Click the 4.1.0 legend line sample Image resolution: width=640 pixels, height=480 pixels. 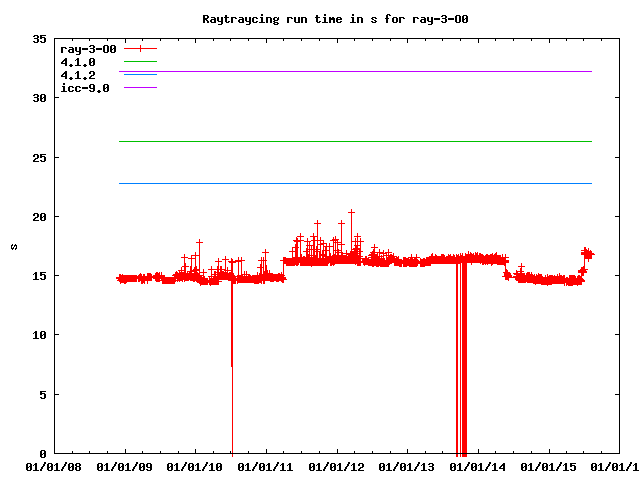click(x=141, y=62)
